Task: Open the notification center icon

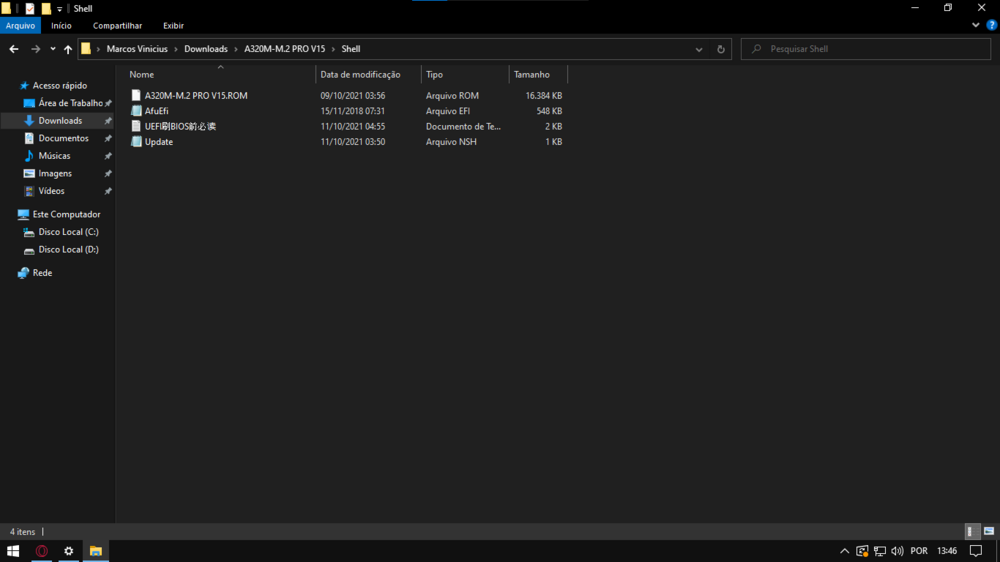Action: tap(976, 551)
